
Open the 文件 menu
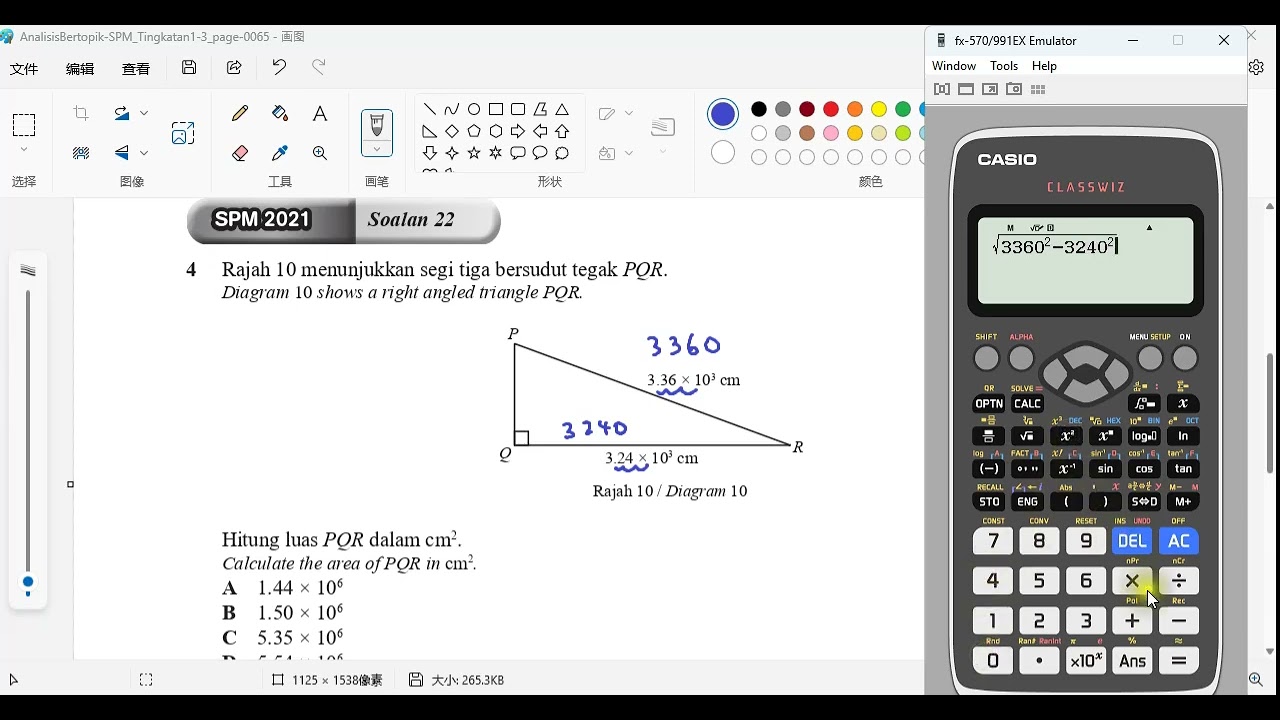click(x=24, y=69)
